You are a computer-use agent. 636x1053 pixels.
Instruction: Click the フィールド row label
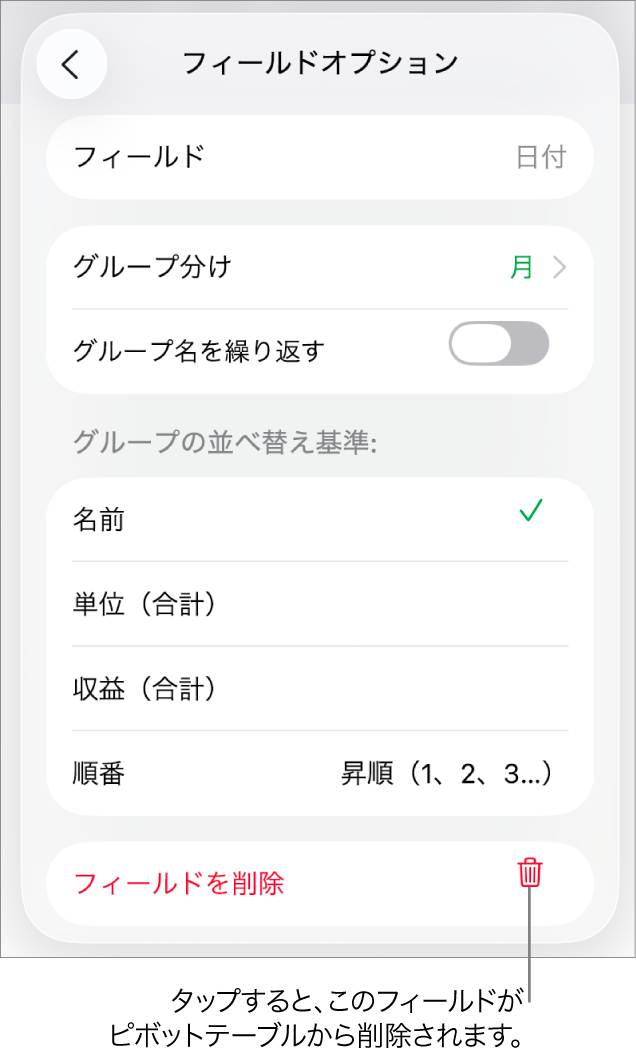(140, 157)
